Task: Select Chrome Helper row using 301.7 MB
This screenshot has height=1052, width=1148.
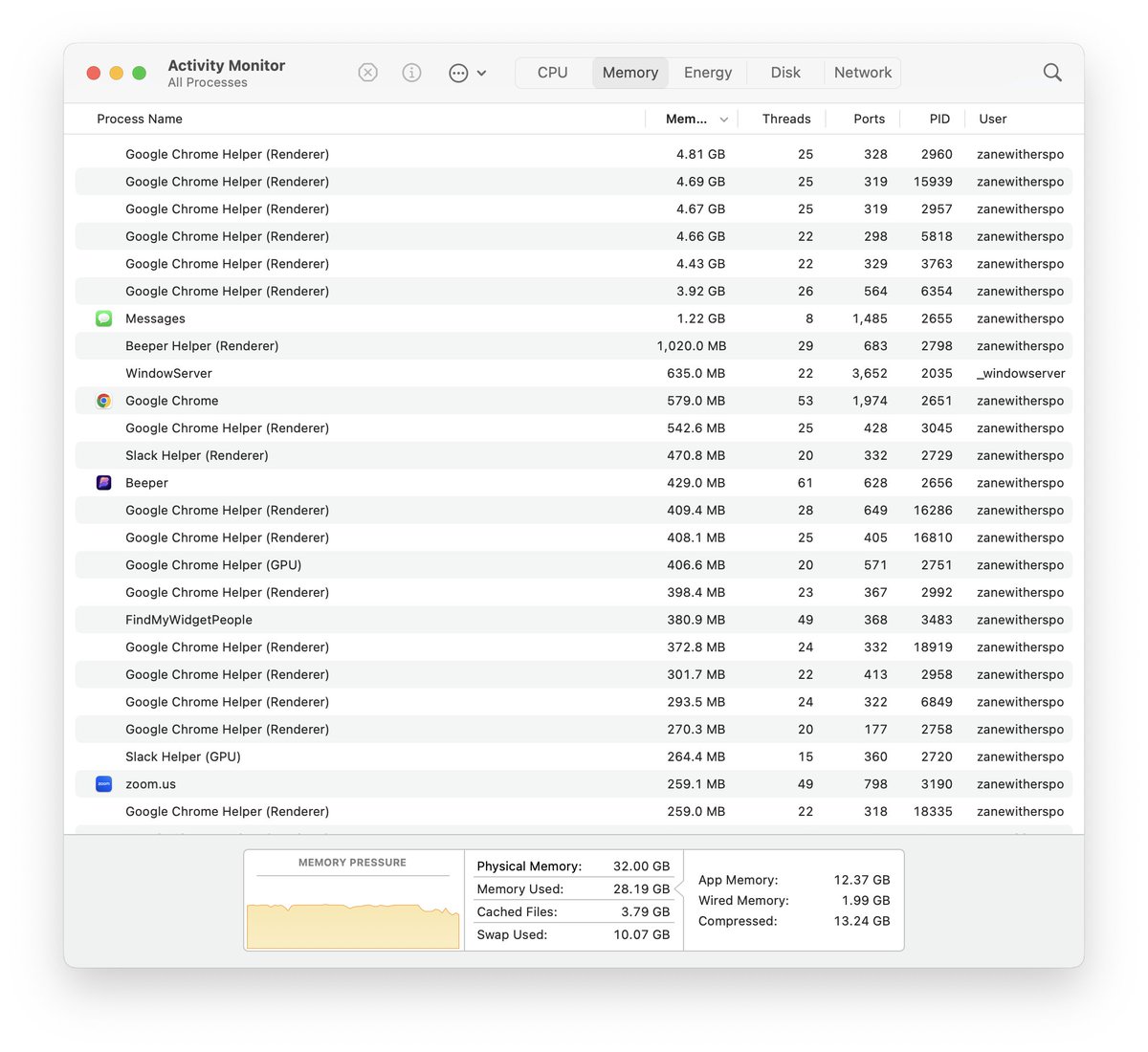Action: (x=574, y=674)
